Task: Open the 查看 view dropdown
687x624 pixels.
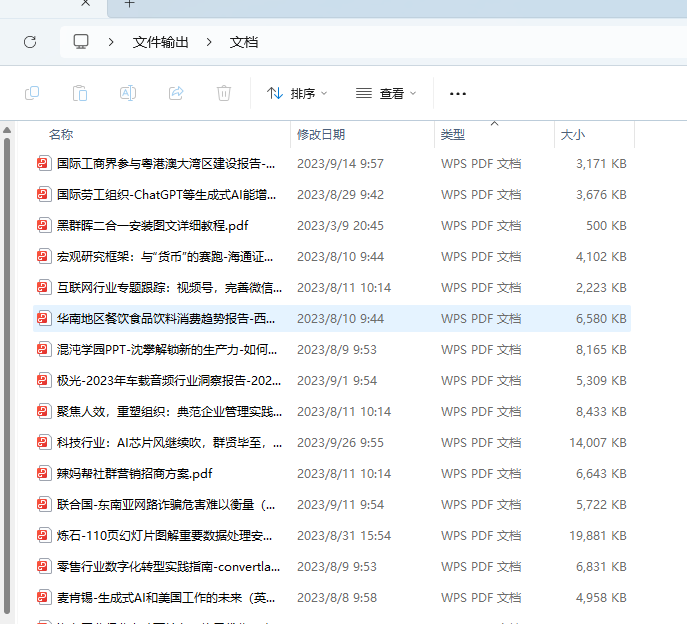Action: click(x=386, y=93)
